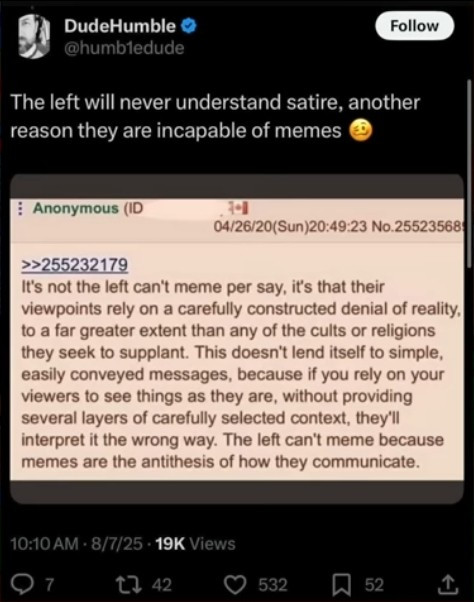This screenshot has height=602, width=474.
Task: Click the Anonymous poster name
Action: (x=76, y=208)
